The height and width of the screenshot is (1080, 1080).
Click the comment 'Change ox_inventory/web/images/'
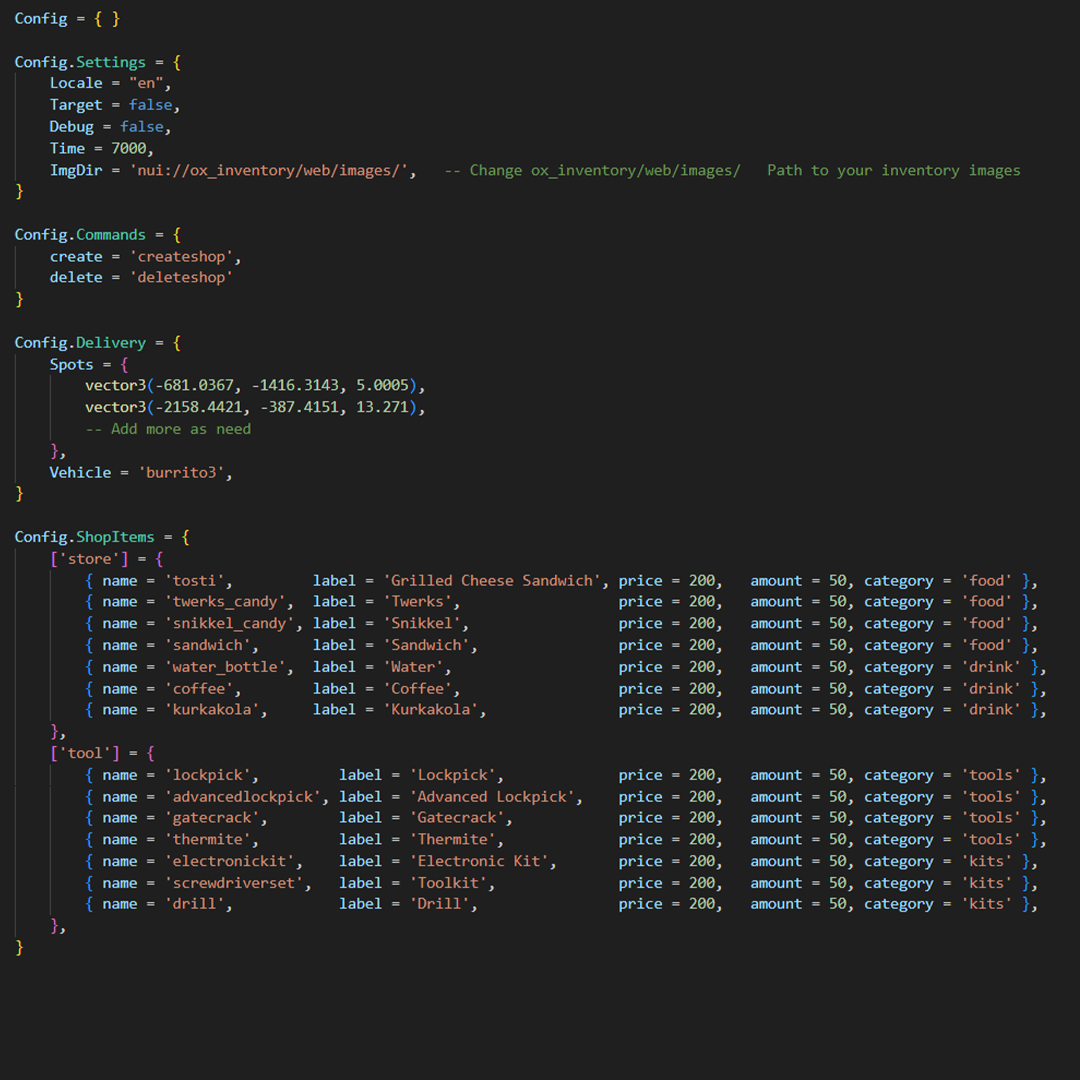coord(605,170)
